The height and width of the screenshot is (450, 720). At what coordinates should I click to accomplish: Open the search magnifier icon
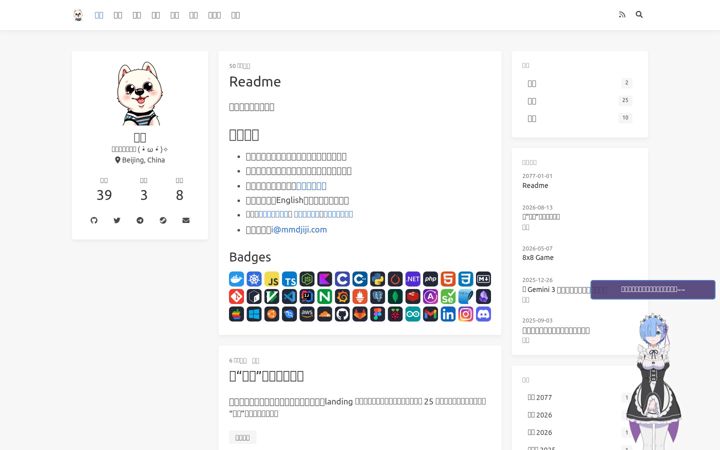click(x=639, y=15)
